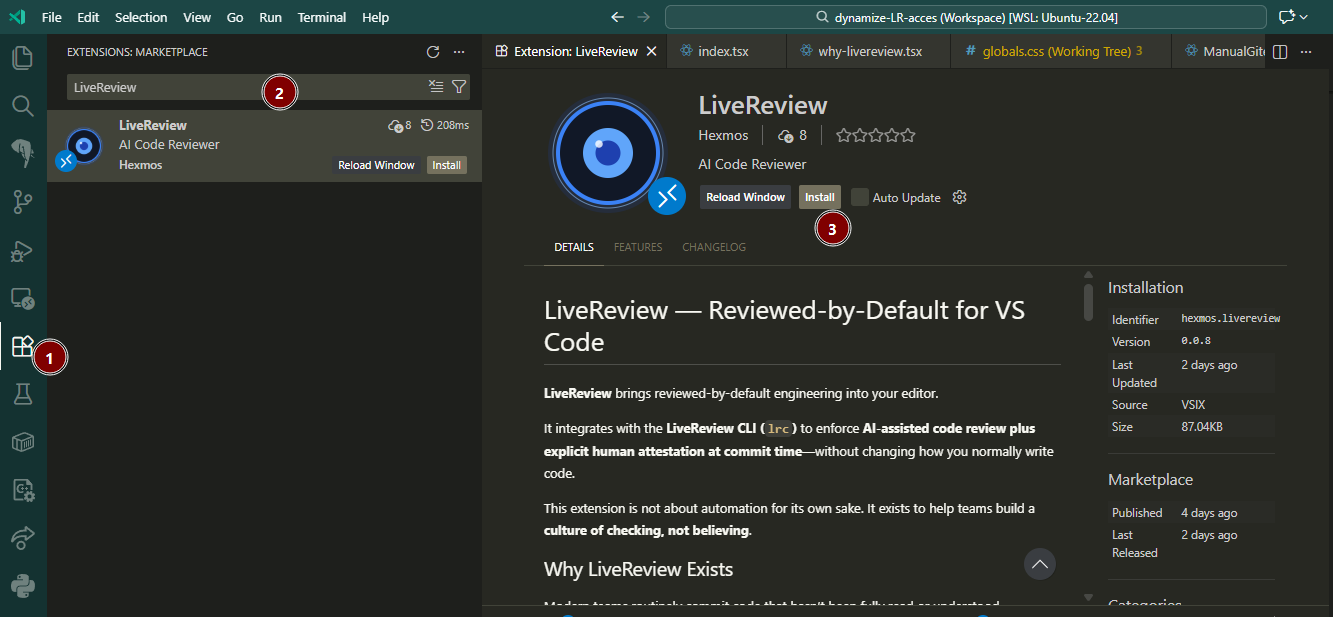Image resolution: width=1333 pixels, height=617 pixels.
Task: Open Extensions view more actions menu
Action: point(459,52)
